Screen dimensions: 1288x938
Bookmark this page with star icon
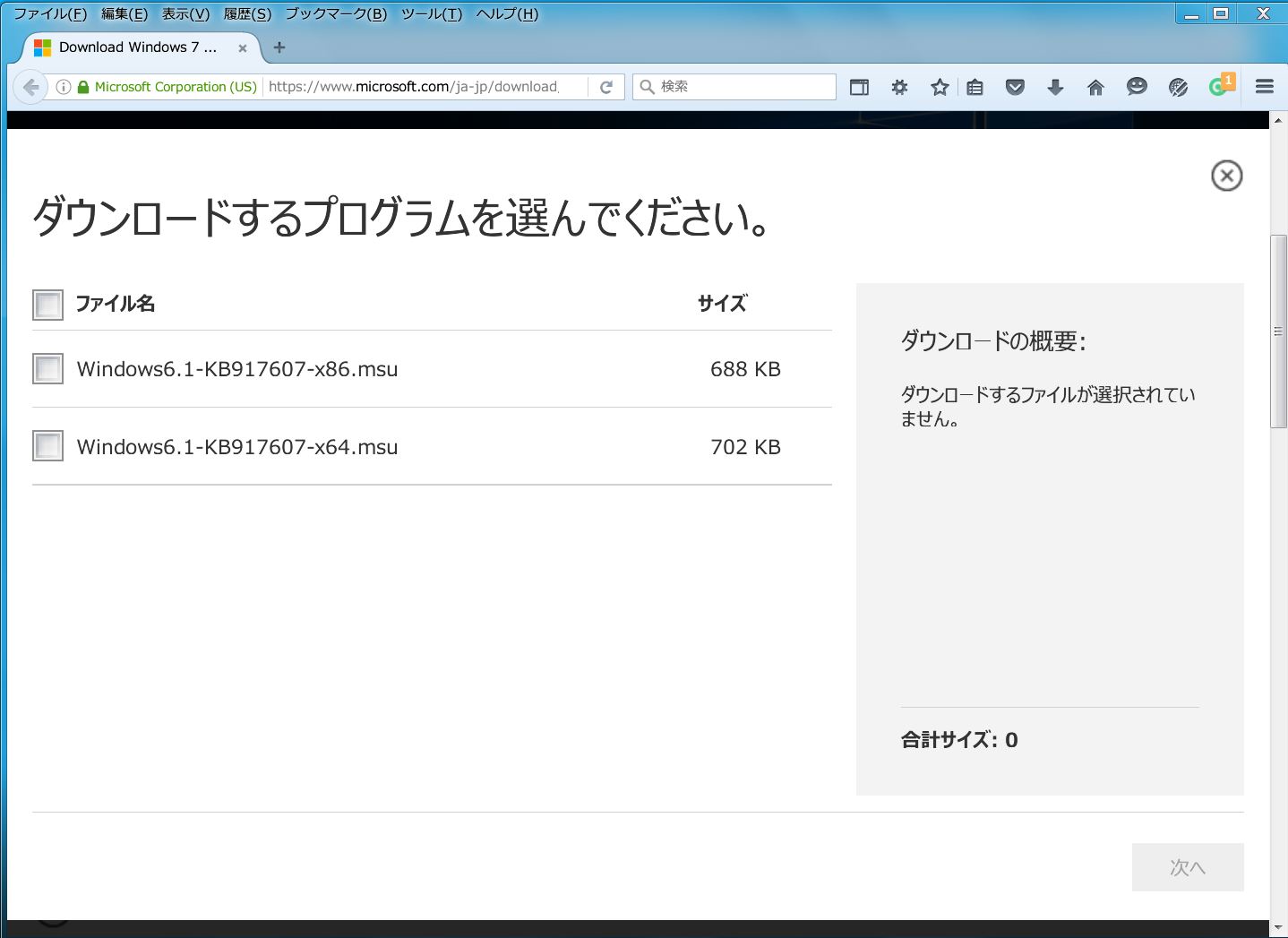pyautogui.click(x=940, y=87)
